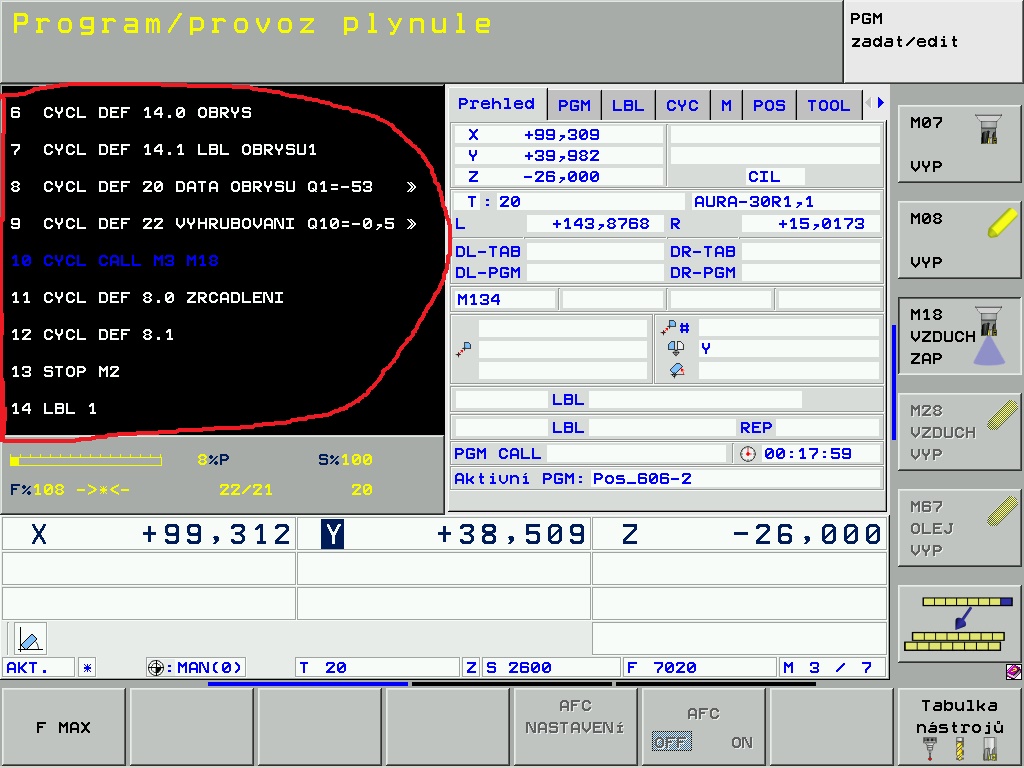This screenshot has height=768, width=1024.
Task: Toggle the M07 VYP softkey
Action: click(958, 145)
